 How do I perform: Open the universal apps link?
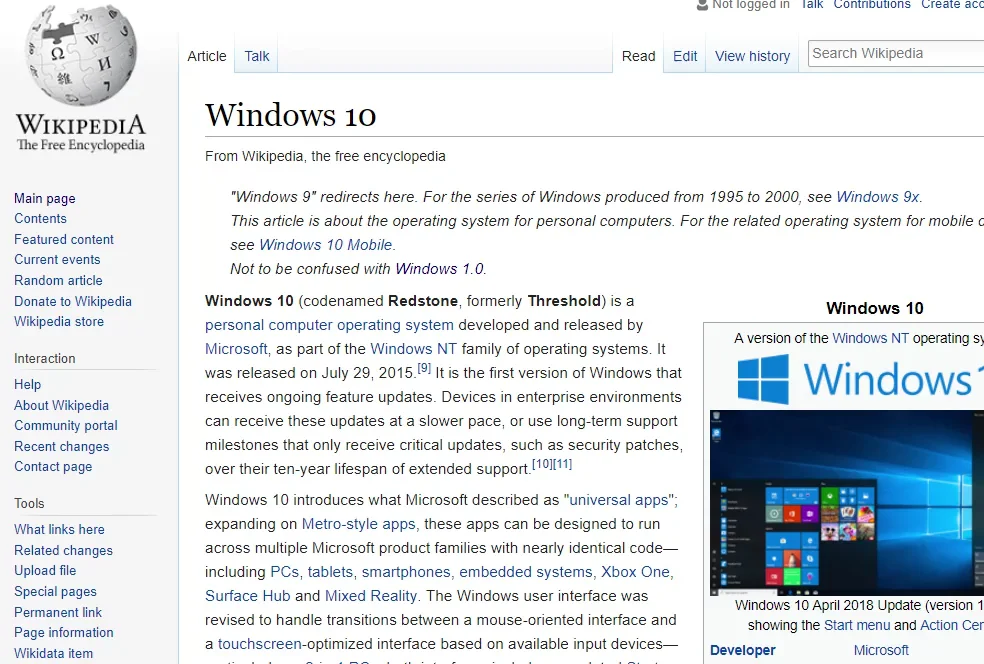click(619, 500)
